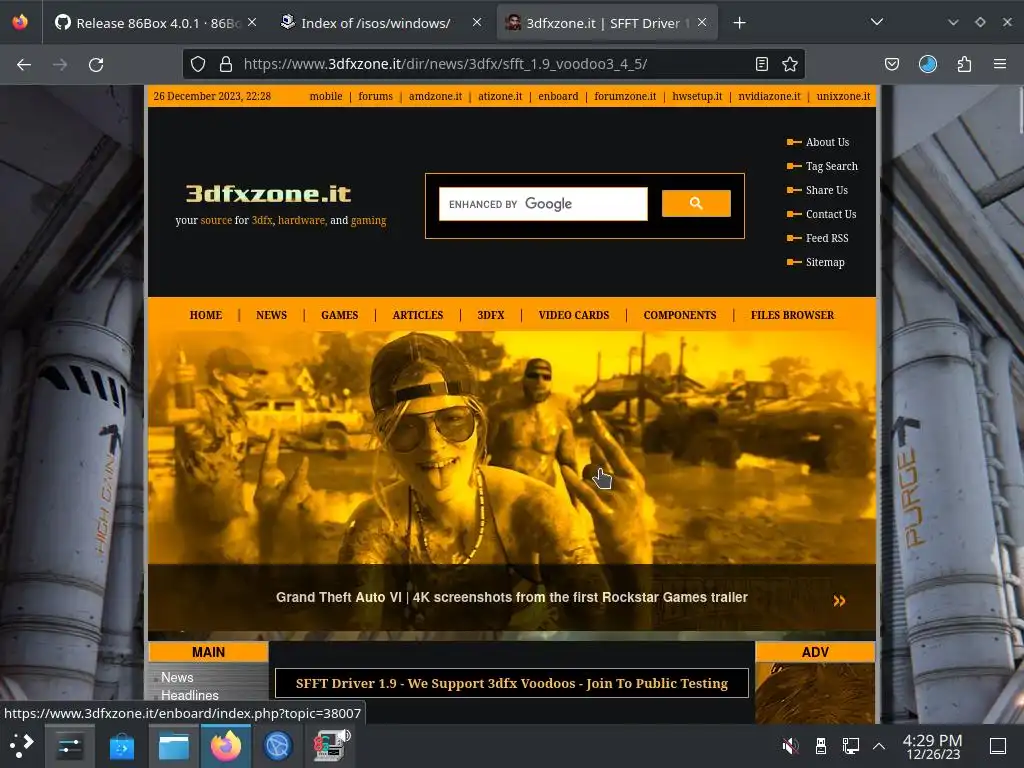The width and height of the screenshot is (1024, 768).
Task: Close the Index of /isos/windows/ tab
Action: [x=477, y=22]
